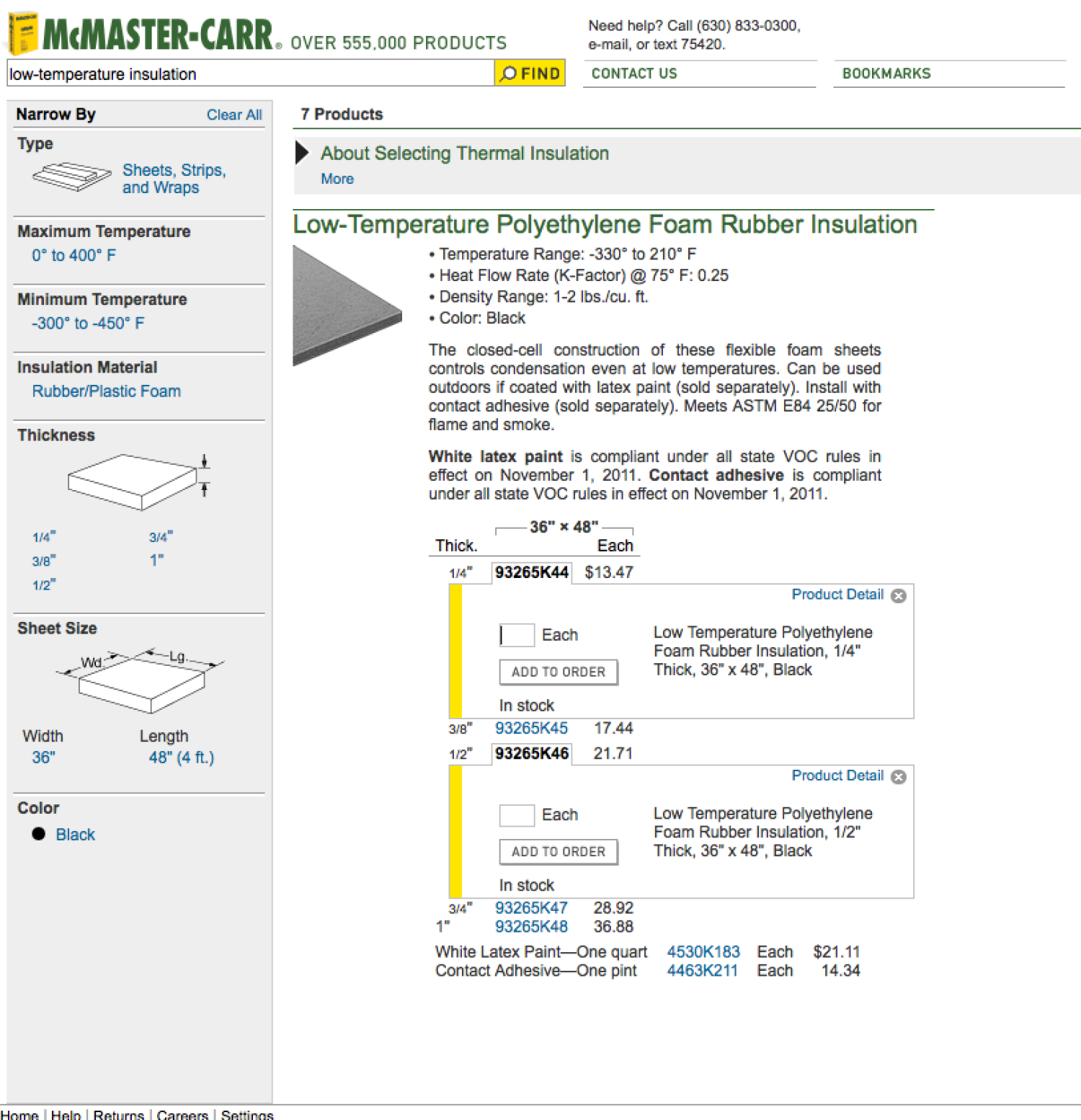Screen dimensions: 1081x1120
Task: Click the 7 Products results count
Action: click(342, 114)
